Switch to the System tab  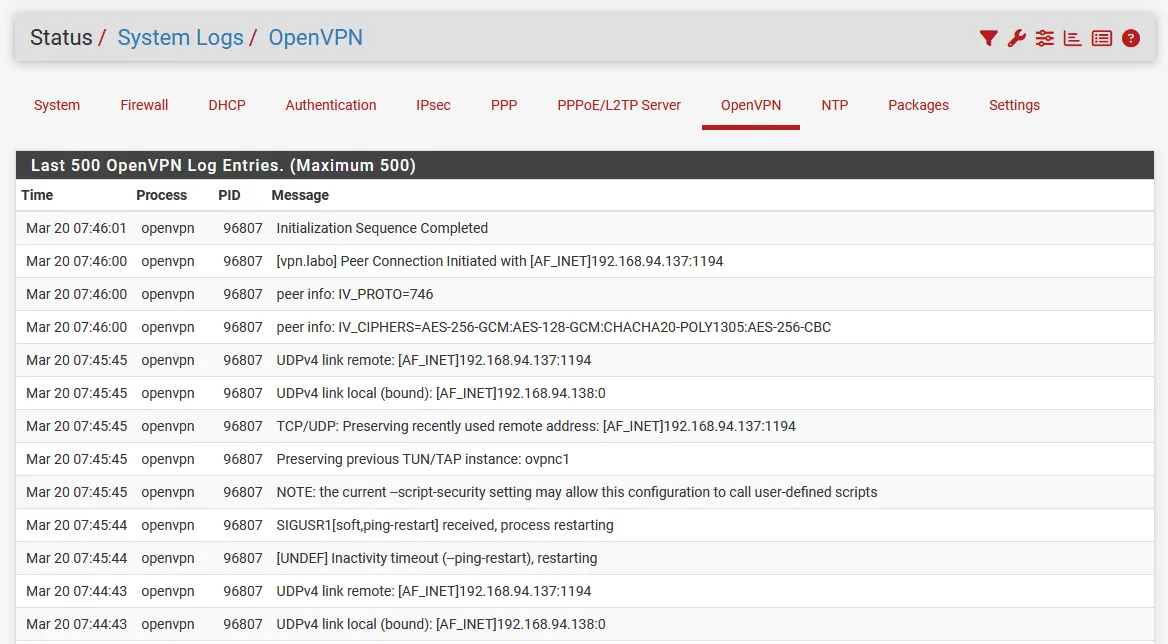coord(57,105)
